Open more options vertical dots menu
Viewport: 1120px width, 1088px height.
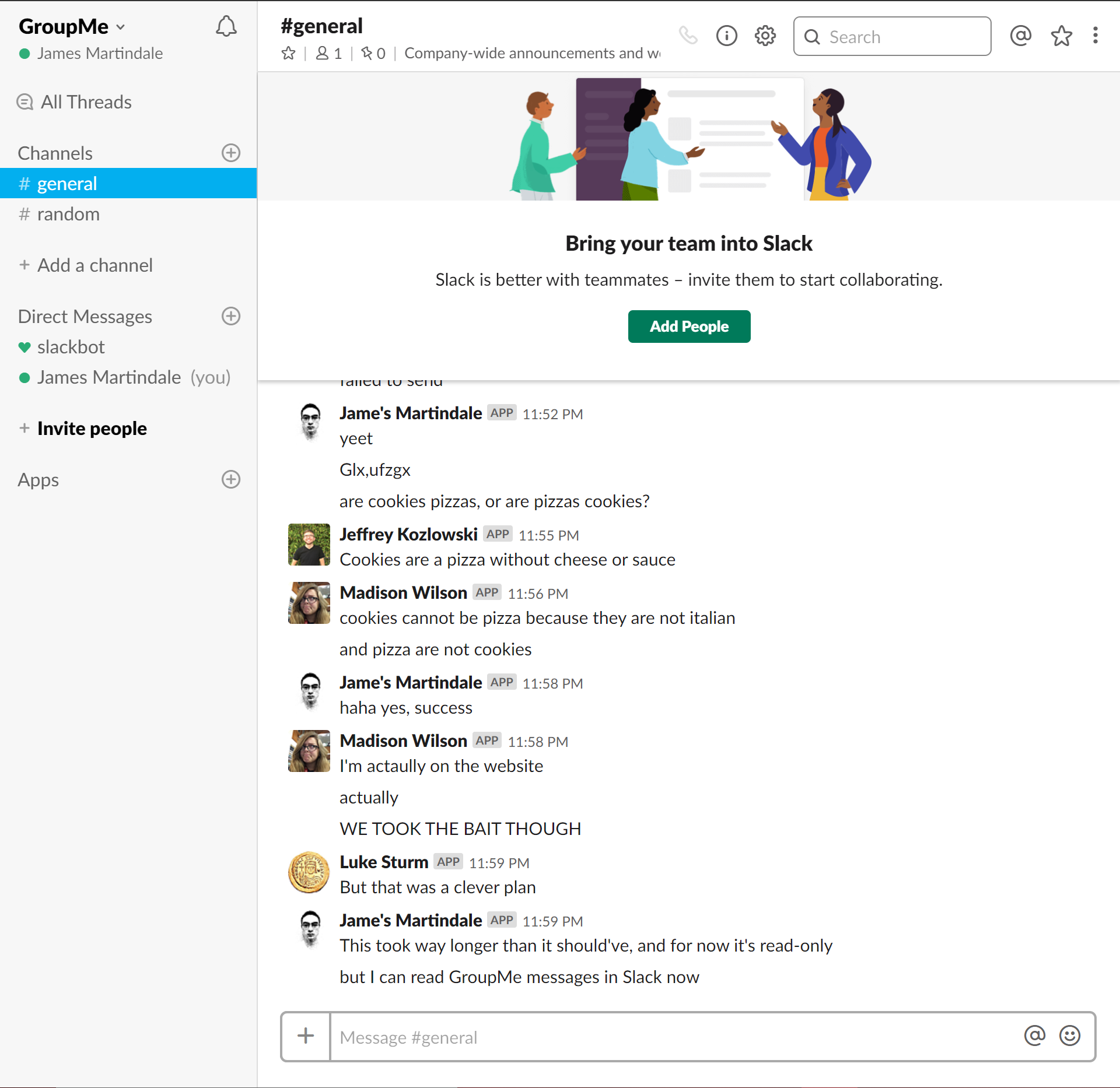coord(1095,36)
